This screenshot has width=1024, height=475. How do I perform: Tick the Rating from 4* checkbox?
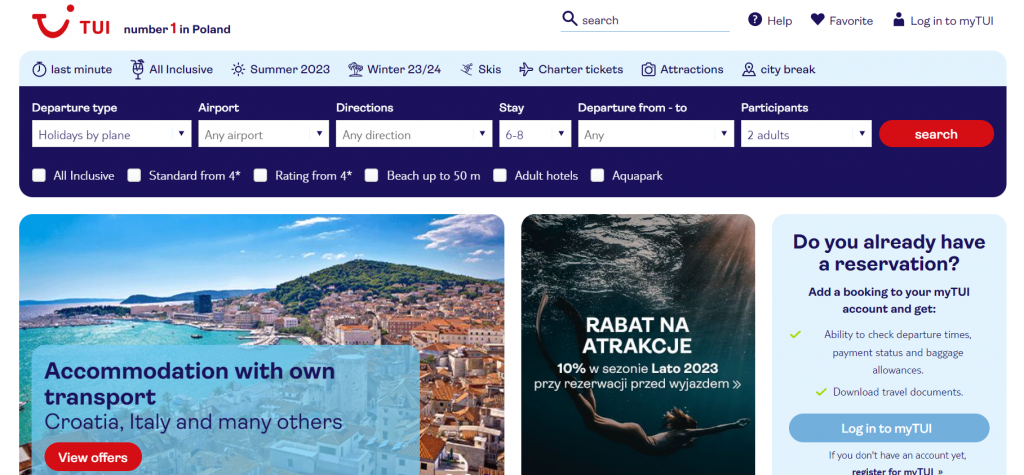pos(261,175)
